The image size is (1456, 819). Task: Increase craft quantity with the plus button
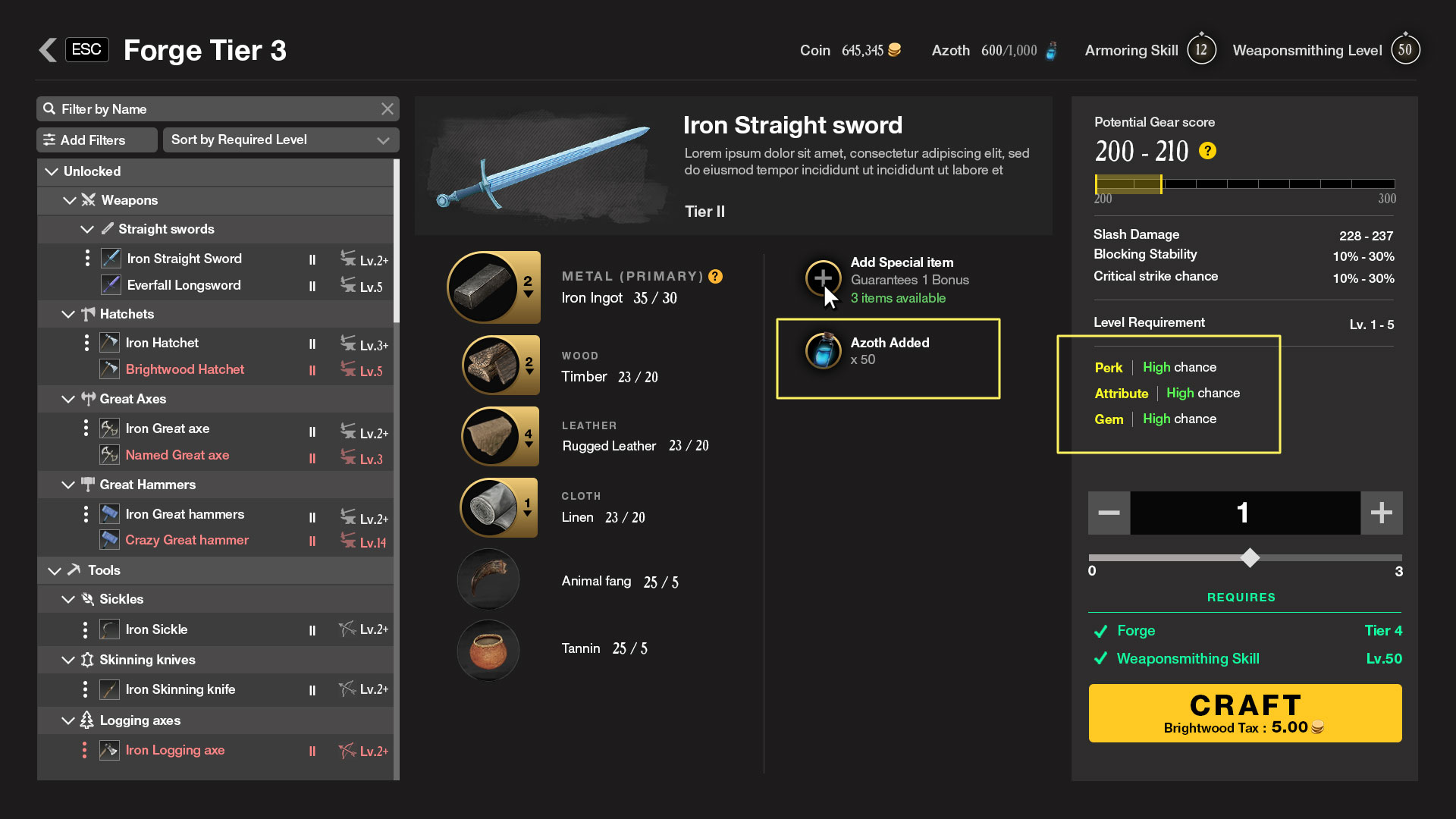(x=1381, y=513)
